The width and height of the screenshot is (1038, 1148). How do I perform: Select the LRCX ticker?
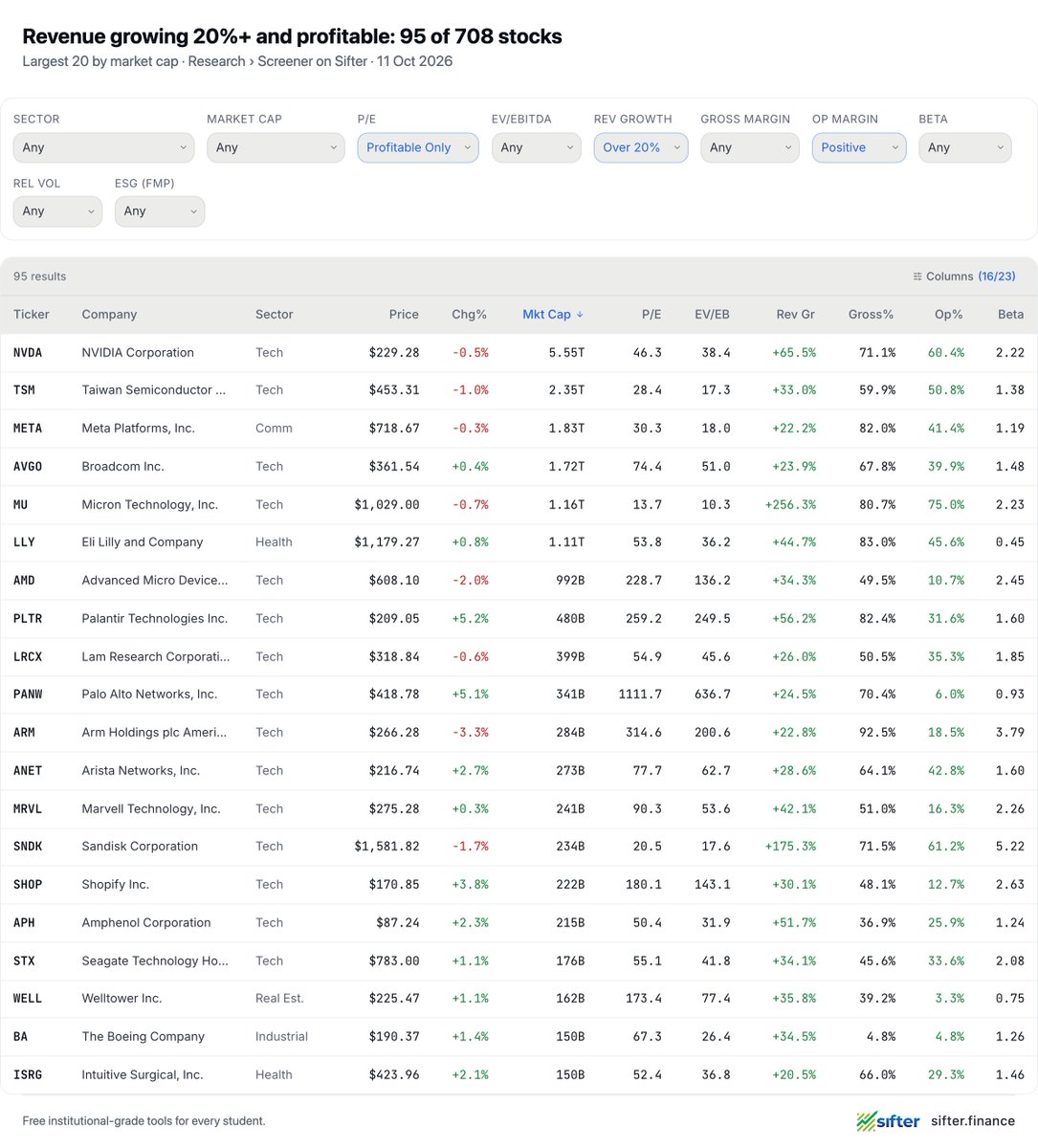28,657
